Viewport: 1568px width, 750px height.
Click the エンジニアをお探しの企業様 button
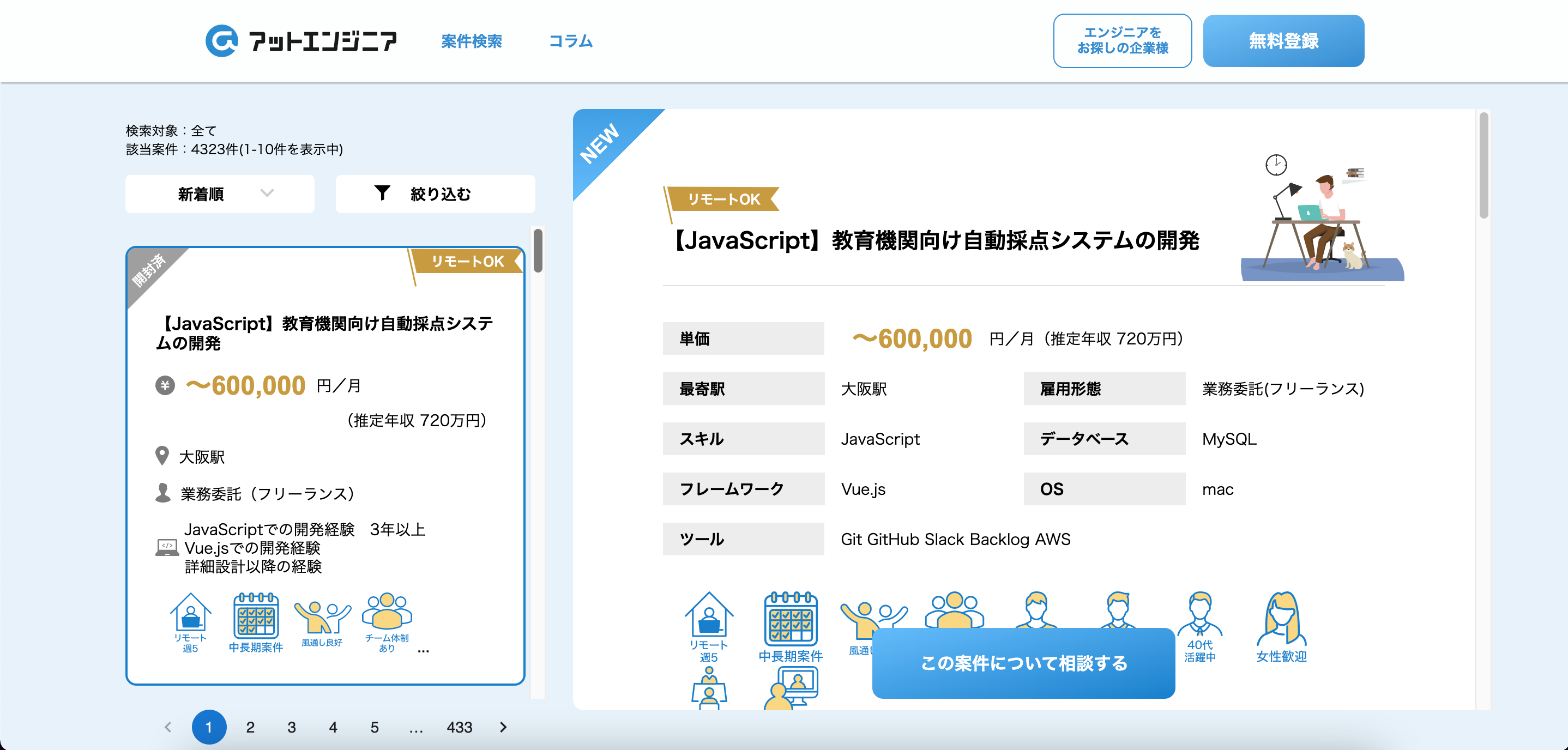1122,41
